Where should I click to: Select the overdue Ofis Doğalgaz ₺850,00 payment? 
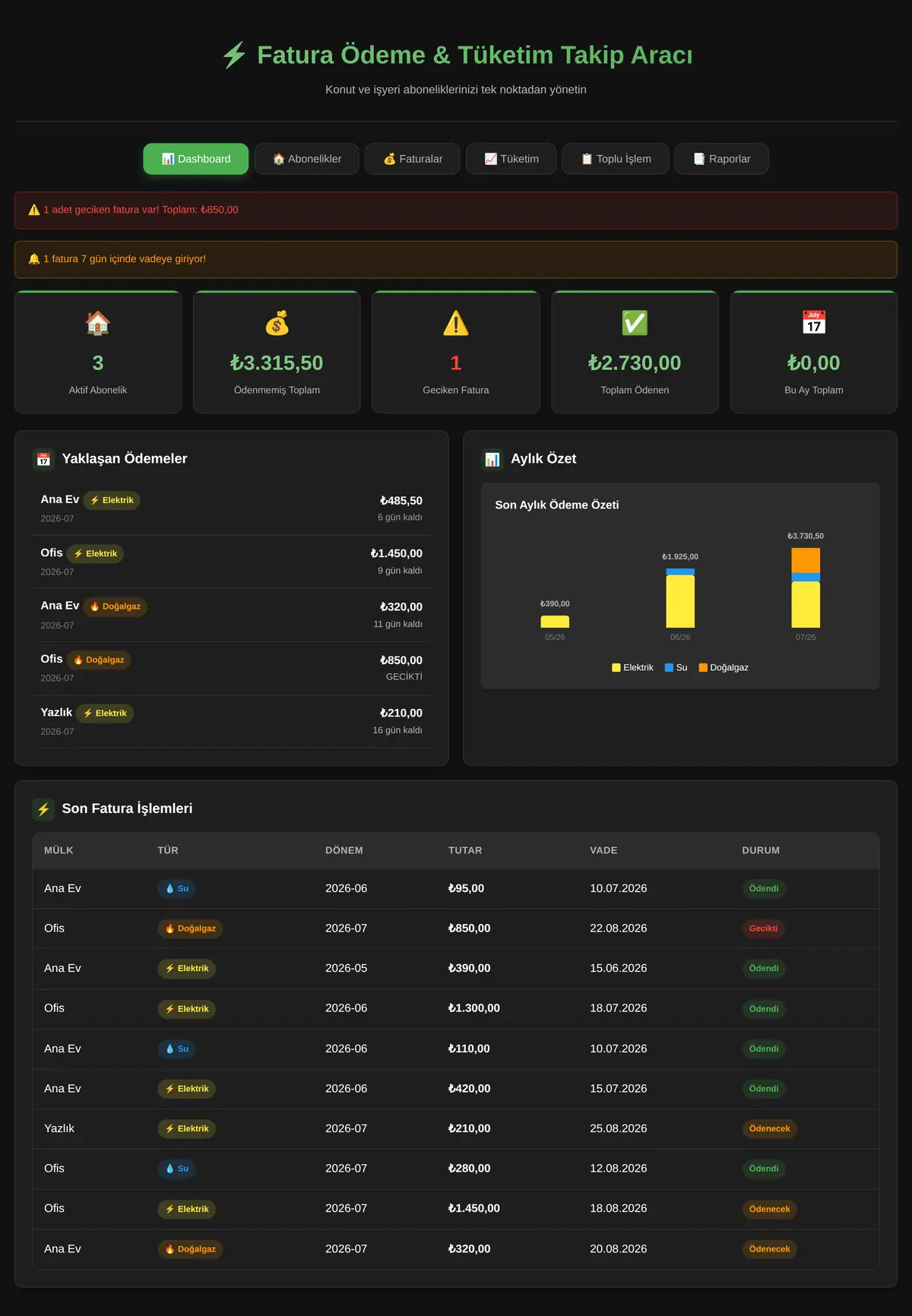tap(232, 669)
